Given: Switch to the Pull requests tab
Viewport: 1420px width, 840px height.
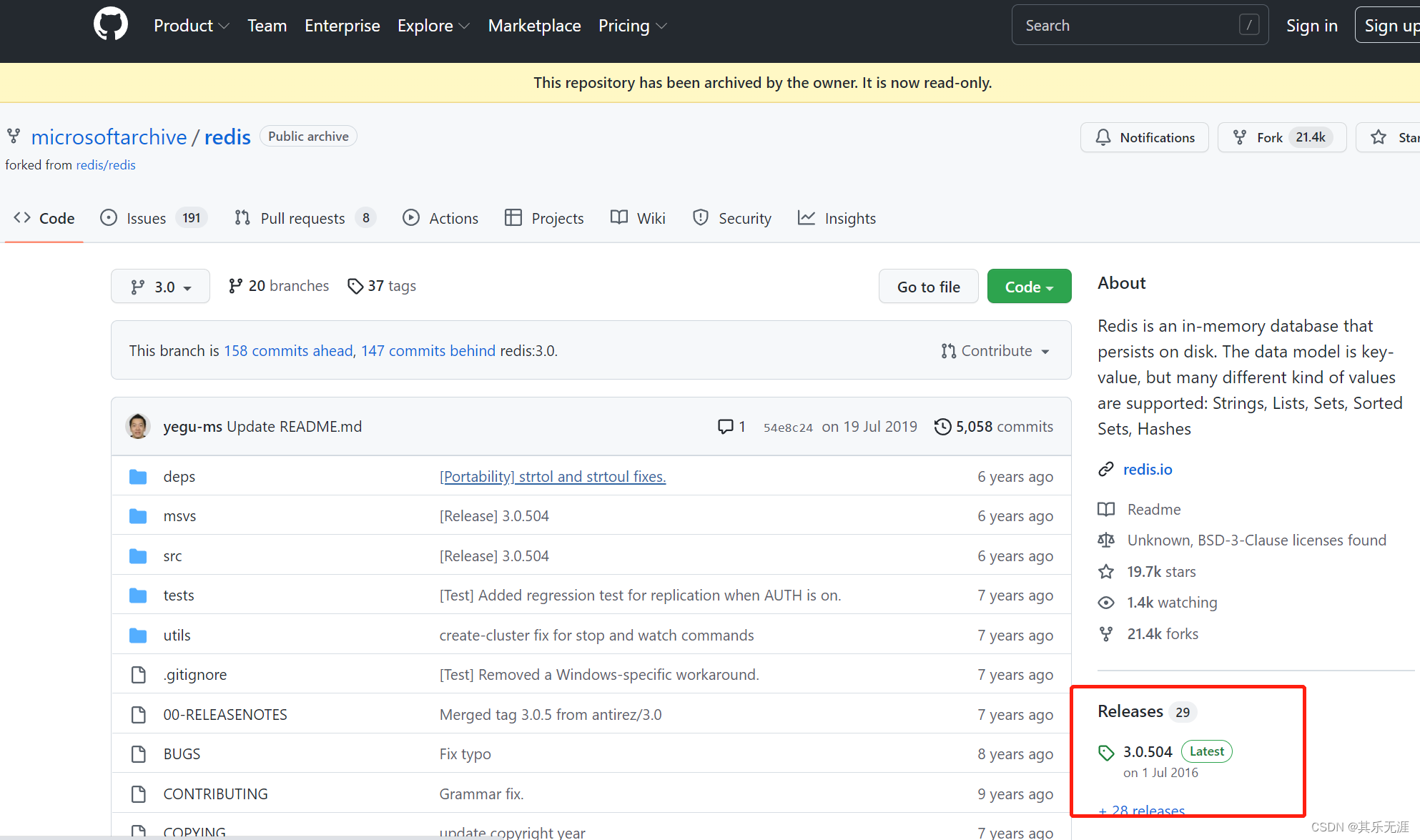Looking at the screenshot, I should click(x=304, y=218).
